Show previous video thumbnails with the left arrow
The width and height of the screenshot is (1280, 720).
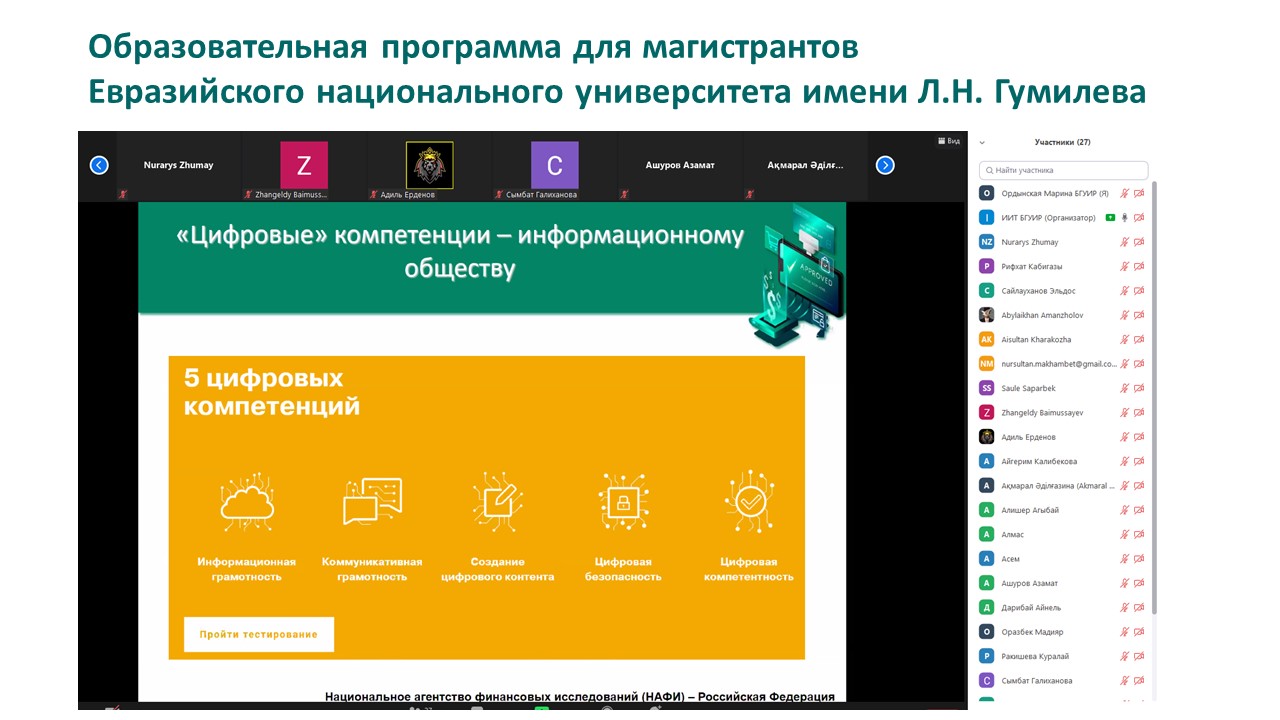point(99,165)
